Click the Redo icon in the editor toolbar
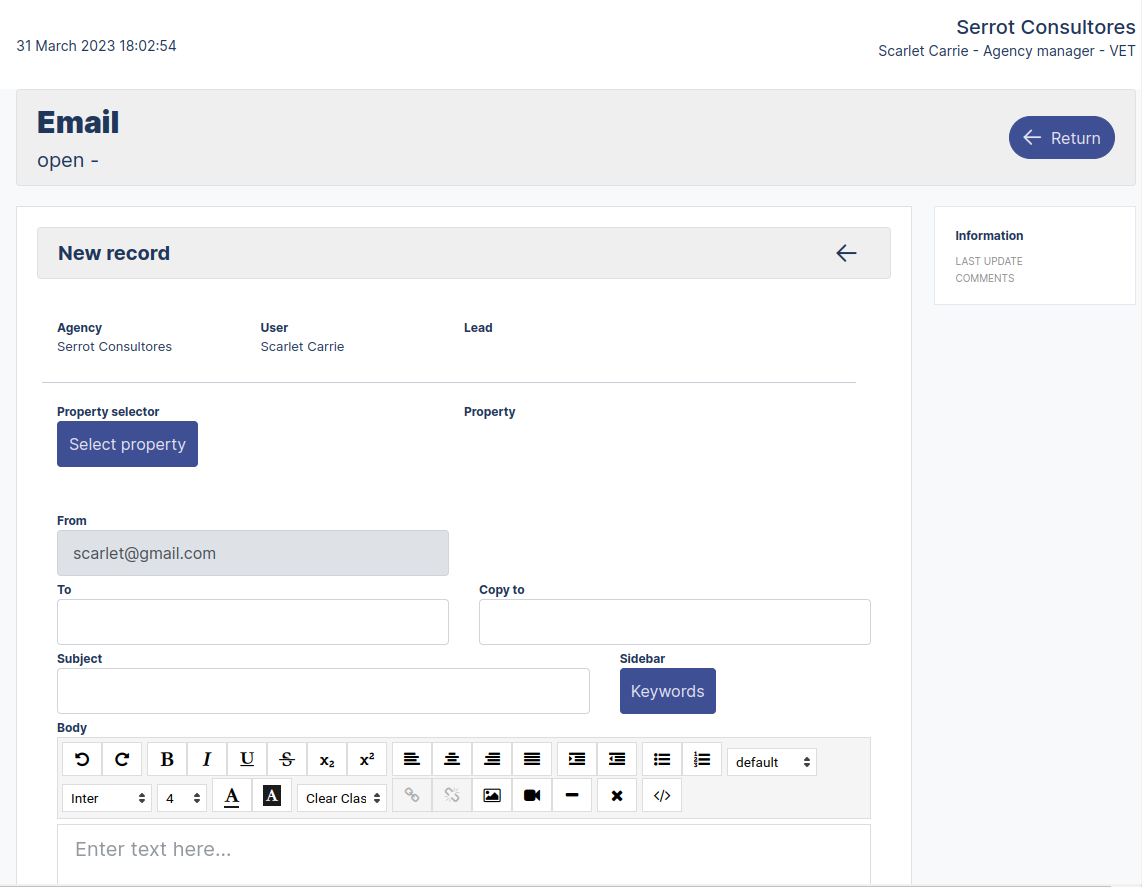This screenshot has height=887, width=1142. 122,759
